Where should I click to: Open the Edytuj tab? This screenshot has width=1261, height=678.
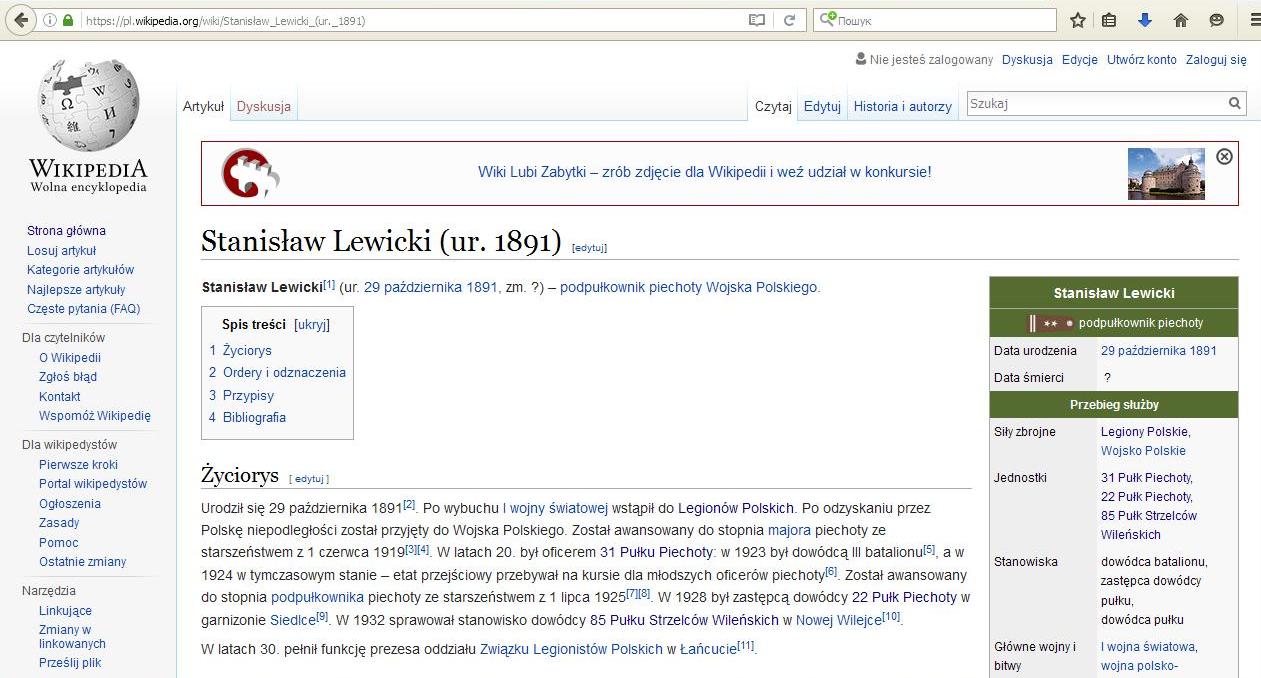click(822, 106)
